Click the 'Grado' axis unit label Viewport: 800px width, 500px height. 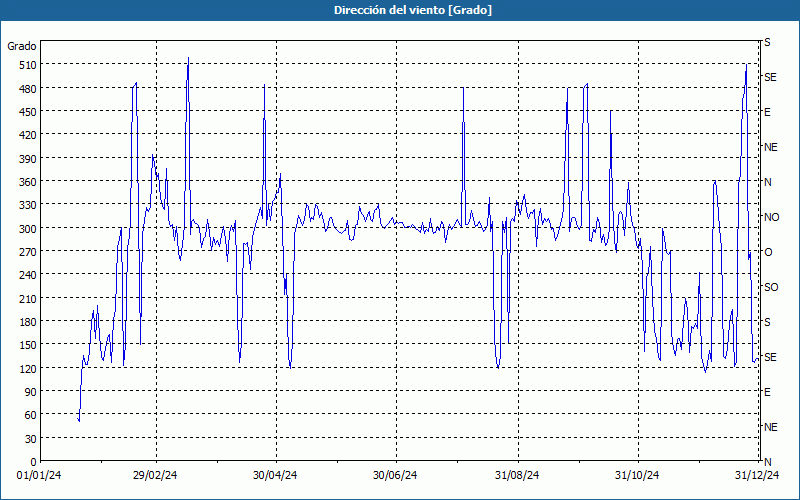tap(22, 46)
